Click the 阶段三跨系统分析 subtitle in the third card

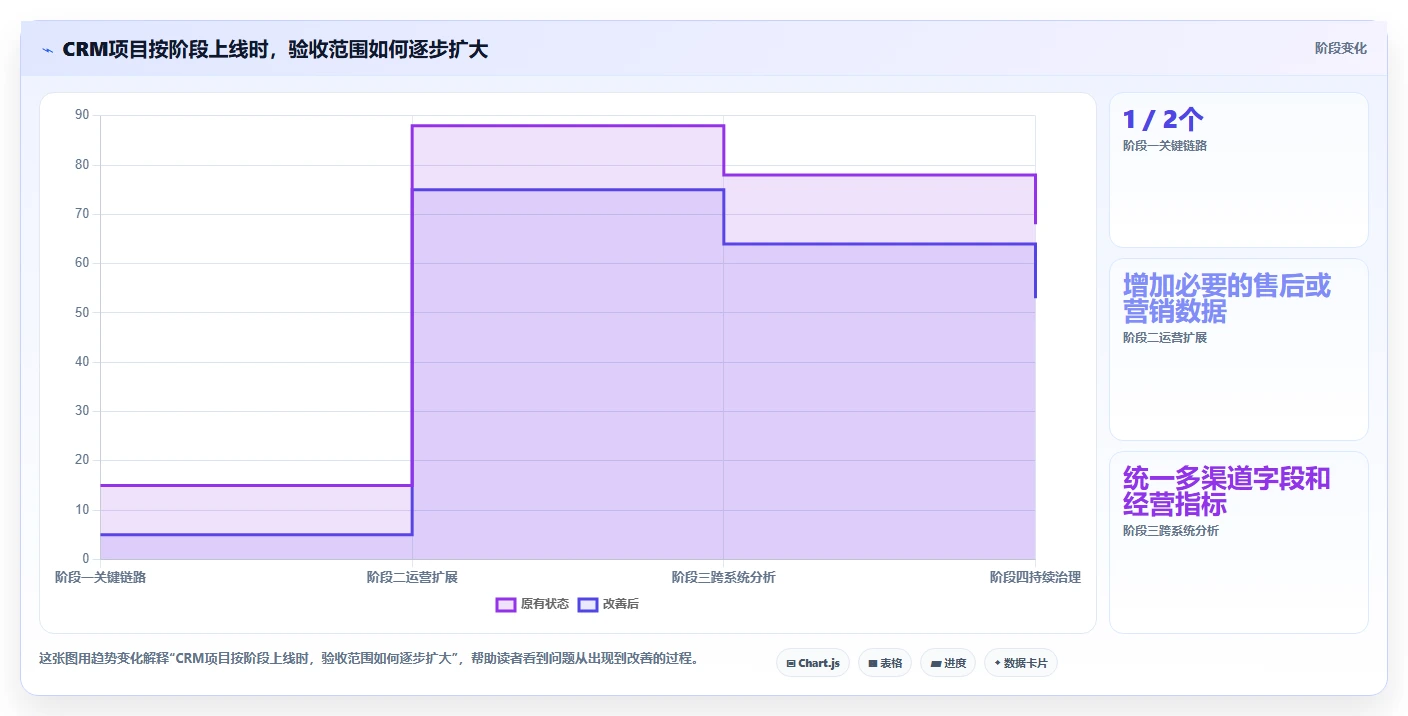pos(1171,530)
